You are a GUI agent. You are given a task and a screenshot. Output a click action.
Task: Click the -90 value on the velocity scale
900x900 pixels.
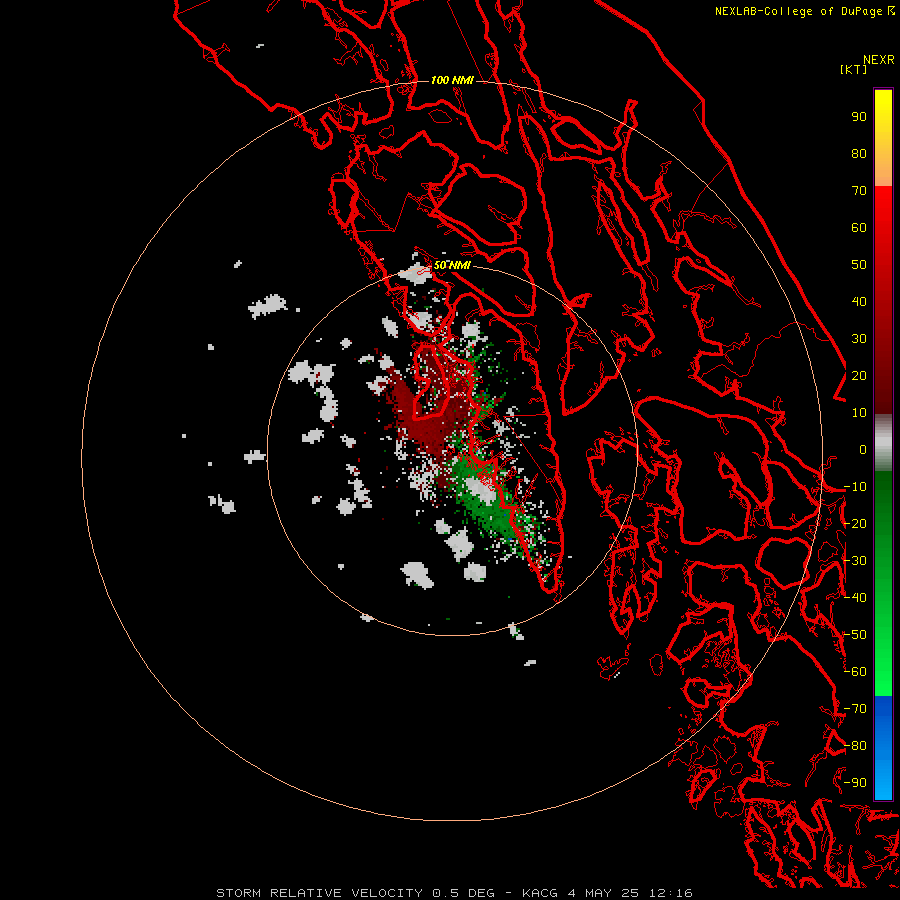pos(855,783)
